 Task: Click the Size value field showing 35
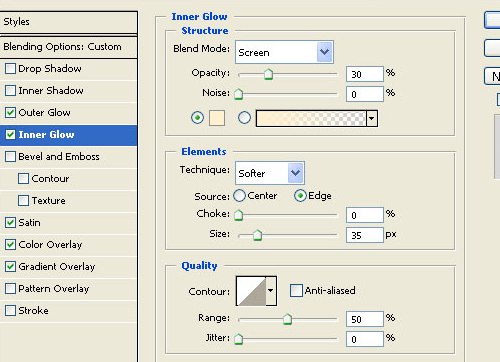coord(365,235)
